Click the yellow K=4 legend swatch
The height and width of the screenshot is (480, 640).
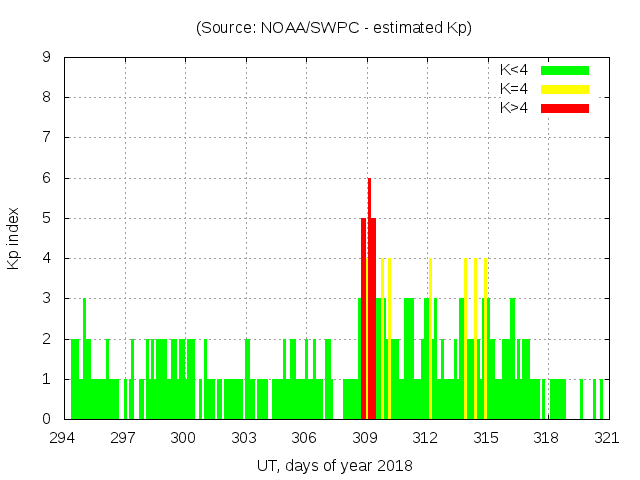click(x=565, y=89)
